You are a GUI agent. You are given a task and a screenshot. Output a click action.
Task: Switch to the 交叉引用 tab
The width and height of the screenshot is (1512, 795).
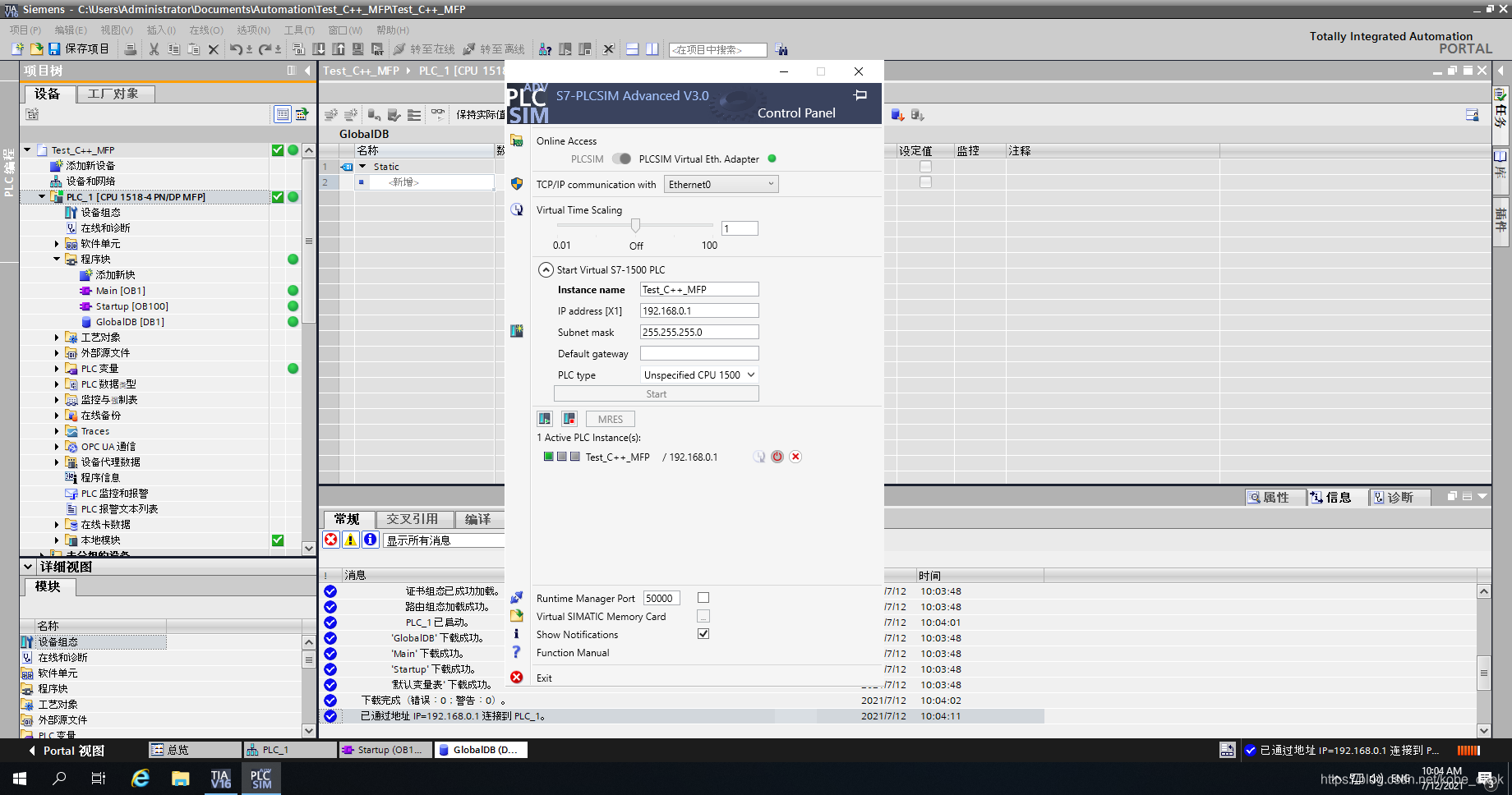pos(413,519)
